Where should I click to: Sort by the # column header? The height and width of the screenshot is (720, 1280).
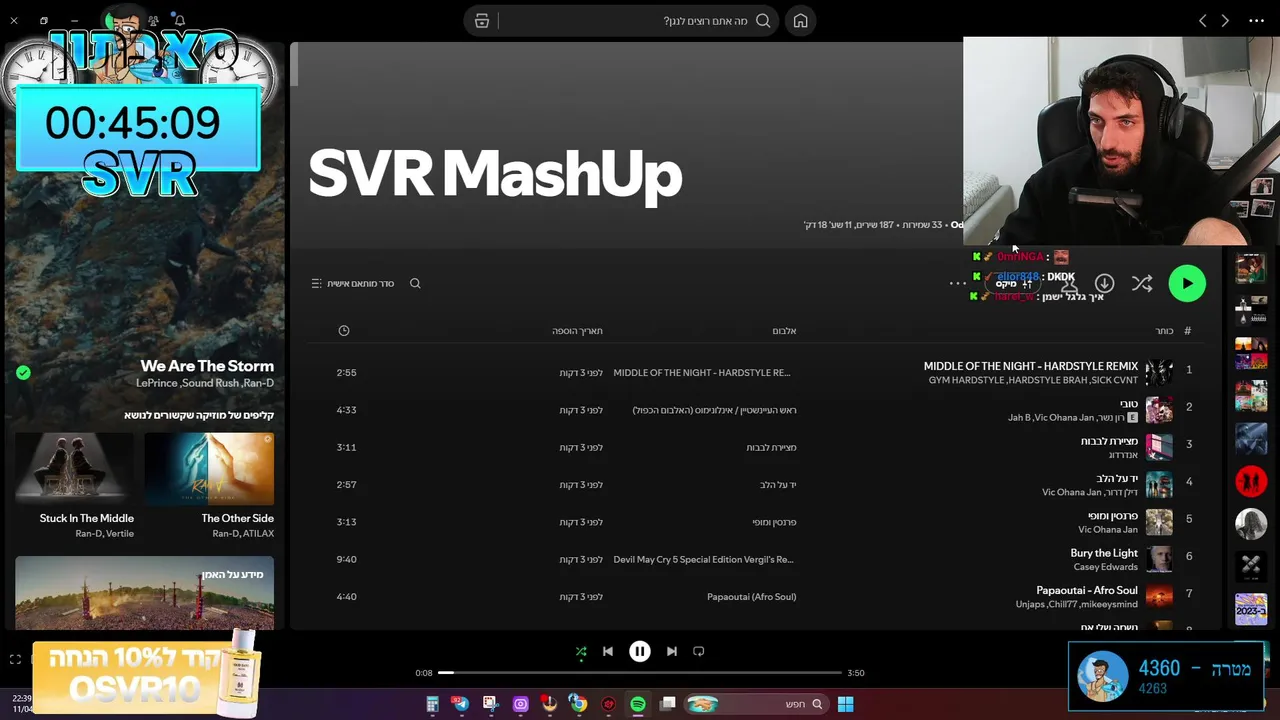pos(1188,331)
